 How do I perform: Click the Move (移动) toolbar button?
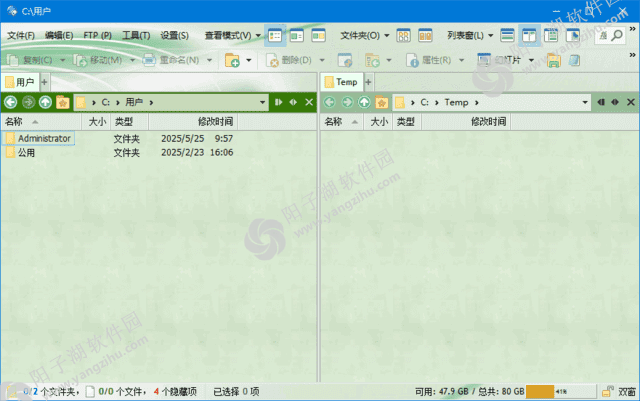[x=98, y=60]
